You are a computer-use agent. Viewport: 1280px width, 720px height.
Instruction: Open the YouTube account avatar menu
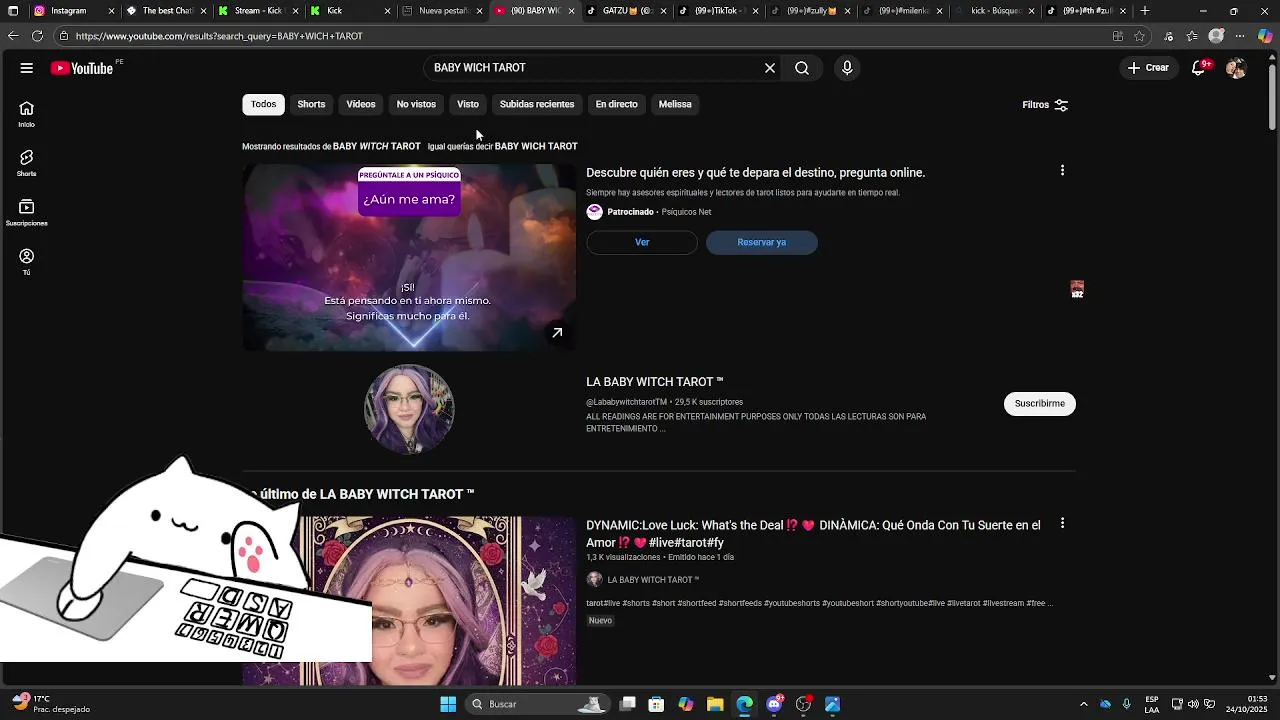click(1236, 68)
